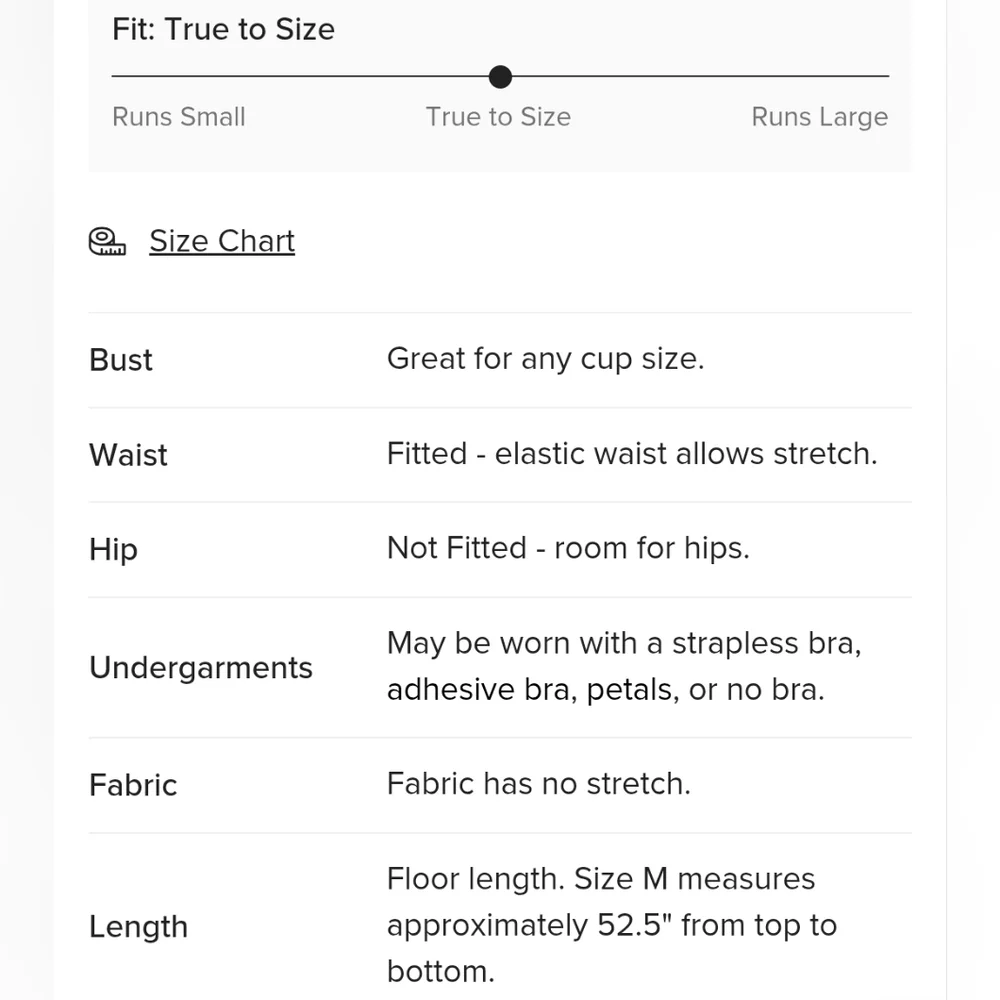This screenshot has height=1000, width=1000.
Task: Open the Size Chart link
Action: pyautogui.click(x=222, y=241)
